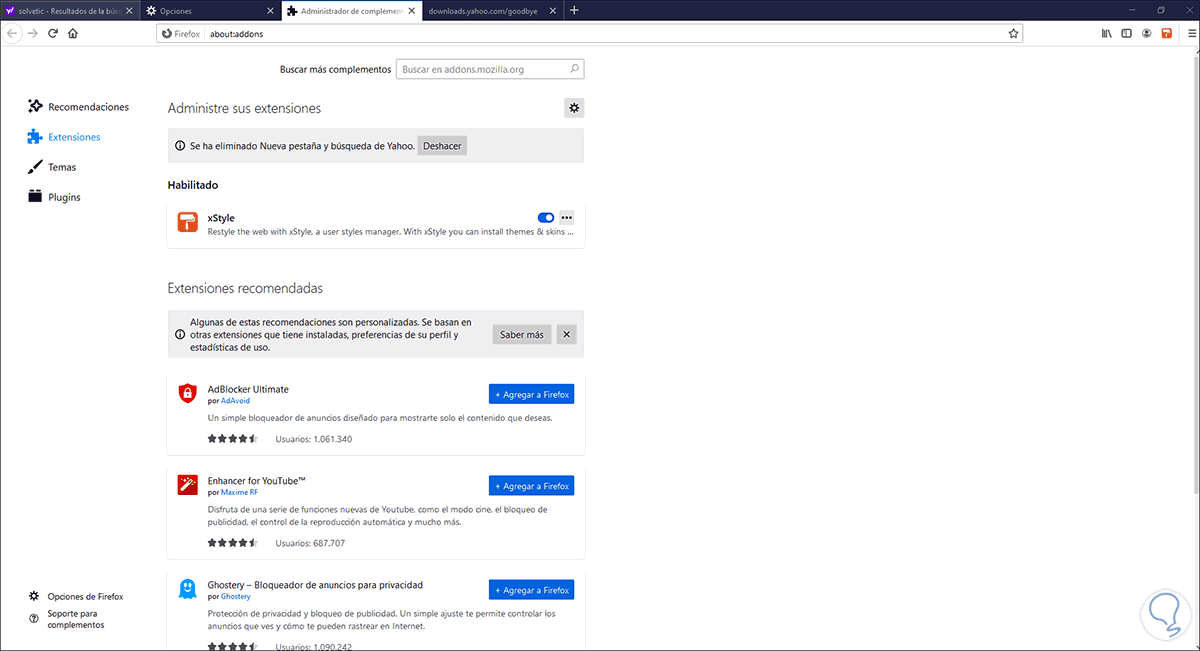Add AdBlocker Ultimate to Firefox
The height and width of the screenshot is (651, 1200).
[x=531, y=394]
